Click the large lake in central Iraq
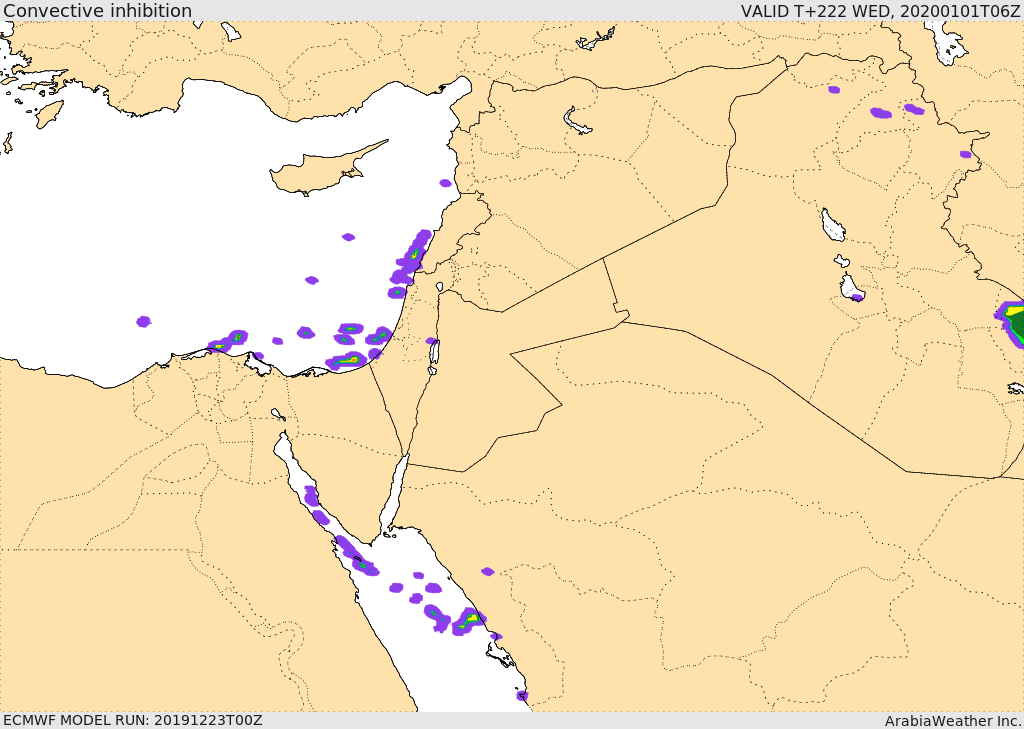Screen dimensions: 1024x729 832,225
